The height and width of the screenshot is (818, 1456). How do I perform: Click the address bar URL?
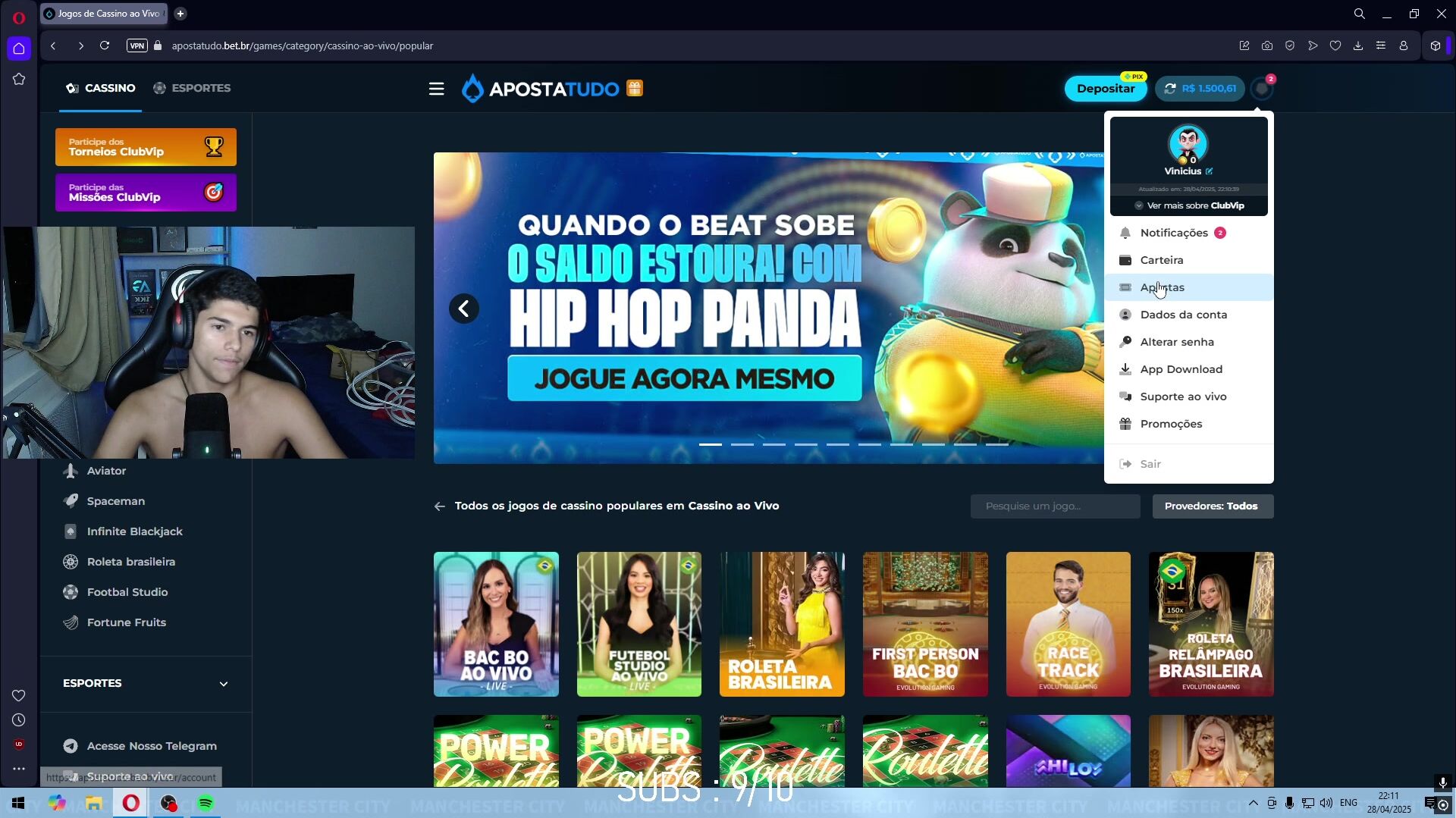tap(303, 45)
